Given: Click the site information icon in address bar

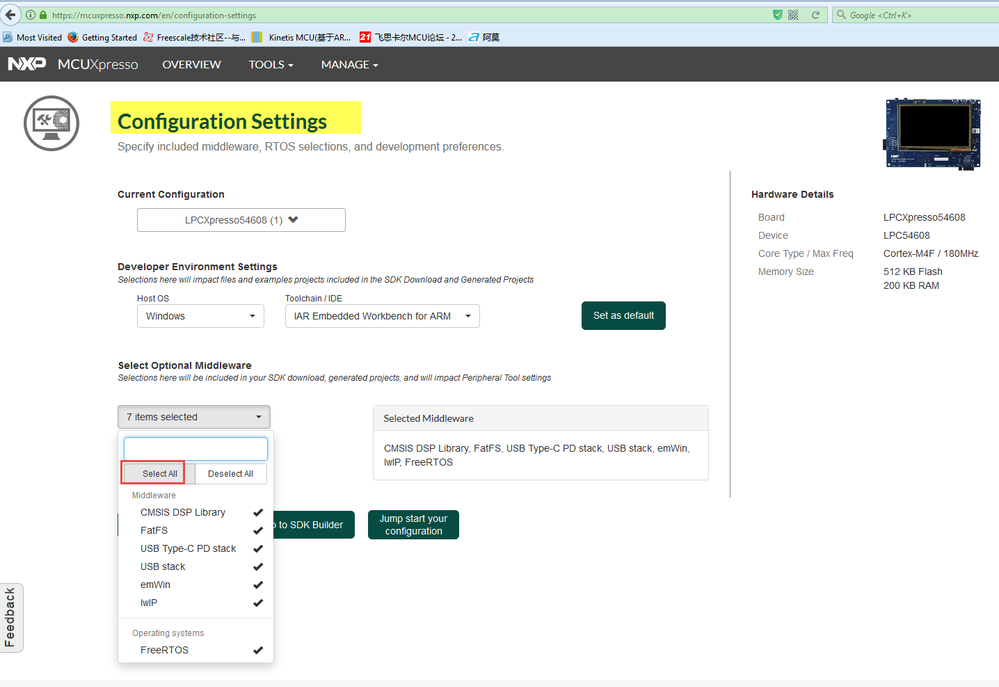Looking at the screenshot, I should pos(30,15).
